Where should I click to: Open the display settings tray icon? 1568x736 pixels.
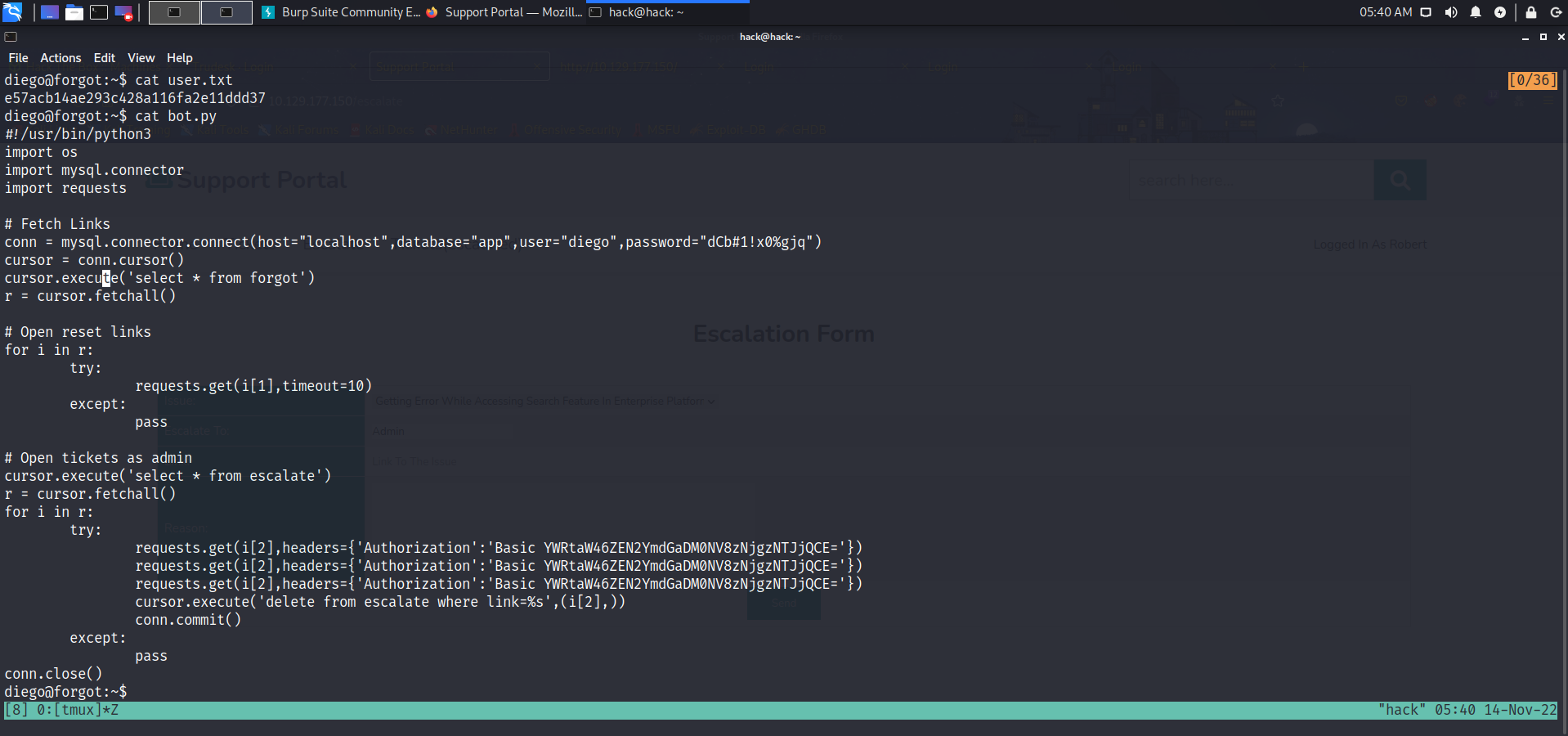(x=1426, y=12)
